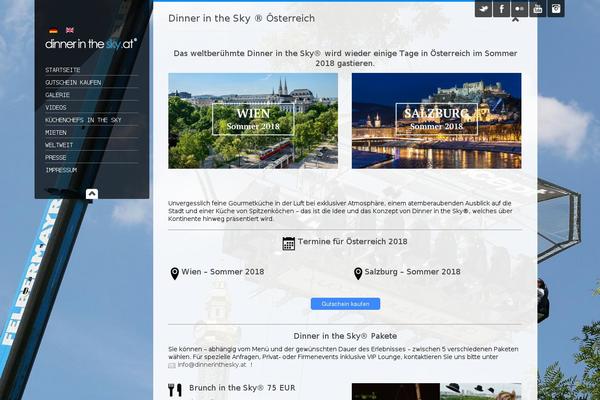Click Wien – Sommer 2018 date heading
The height and width of the screenshot is (400, 600).
pos(223,272)
